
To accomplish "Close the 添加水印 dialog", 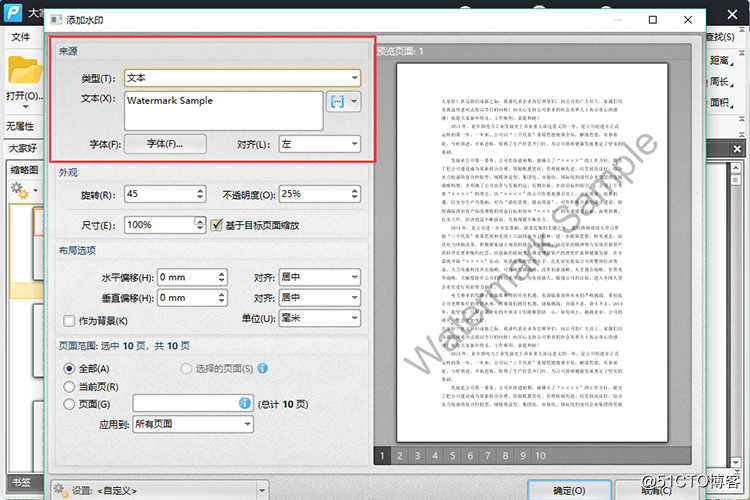I will (688, 20).
